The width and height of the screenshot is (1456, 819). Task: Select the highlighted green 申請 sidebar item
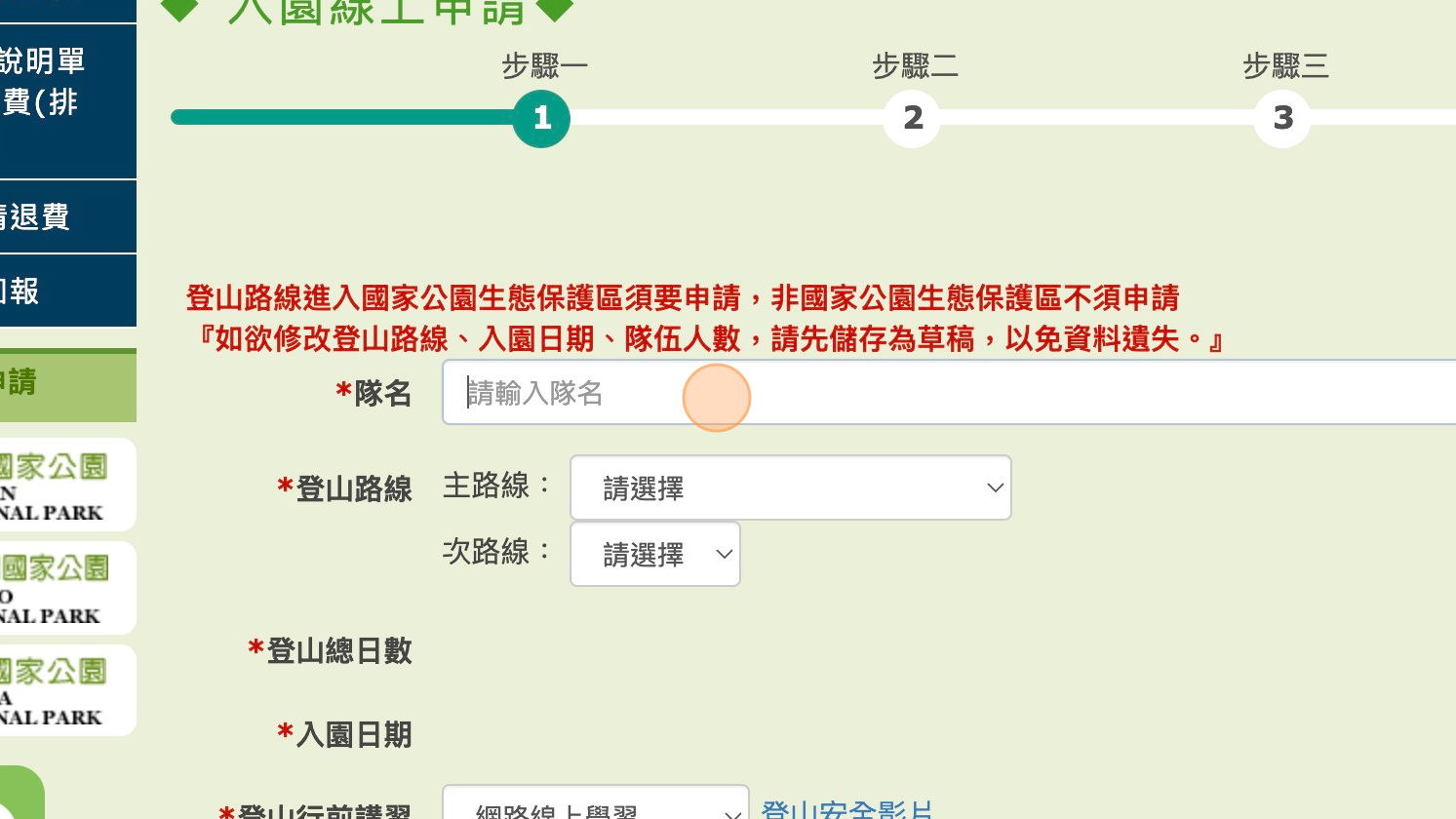(67, 384)
